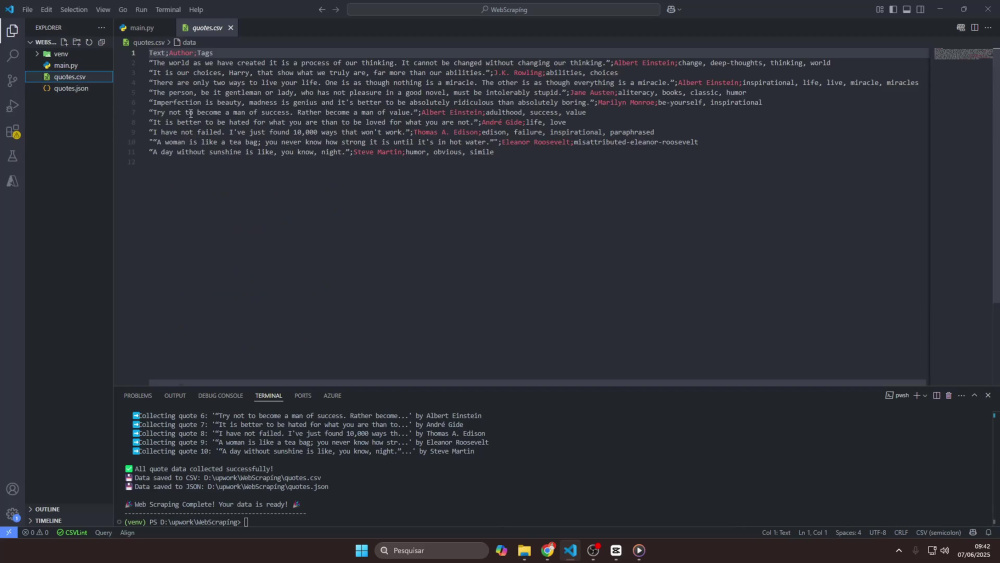Open customize layout control
Image resolution: width=1000 pixels, height=563 pixels.
(x=879, y=10)
